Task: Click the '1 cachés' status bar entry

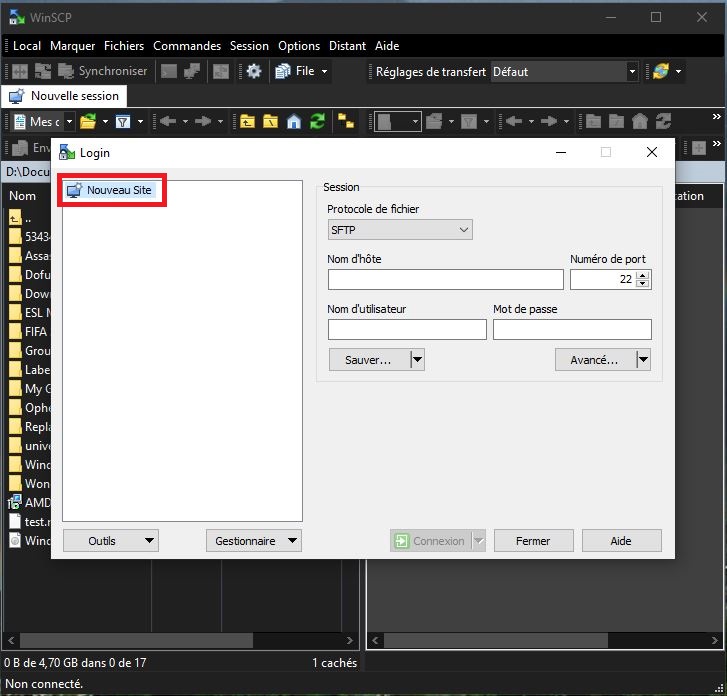Action: click(x=334, y=663)
